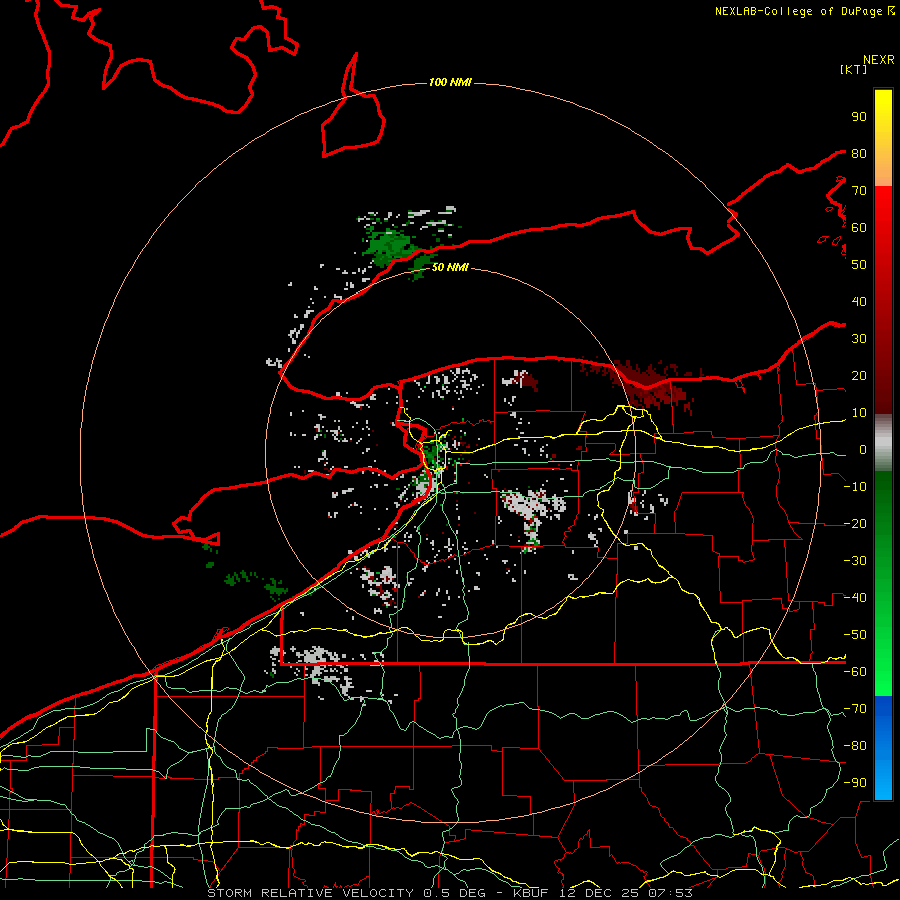Select the -60 value on the velocity scale
The height and width of the screenshot is (900, 900).
(x=855, y=672)
